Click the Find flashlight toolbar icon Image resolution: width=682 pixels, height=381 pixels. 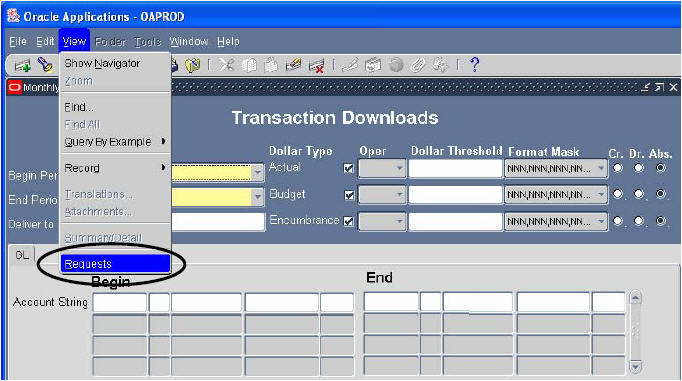coord(45,65)
